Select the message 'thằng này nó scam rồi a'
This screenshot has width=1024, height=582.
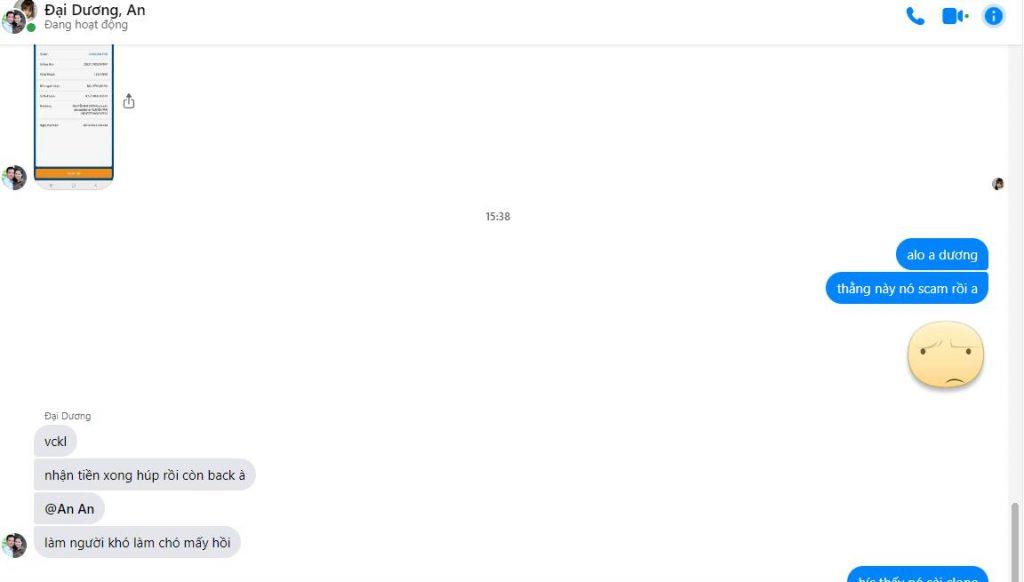(906, 289)
